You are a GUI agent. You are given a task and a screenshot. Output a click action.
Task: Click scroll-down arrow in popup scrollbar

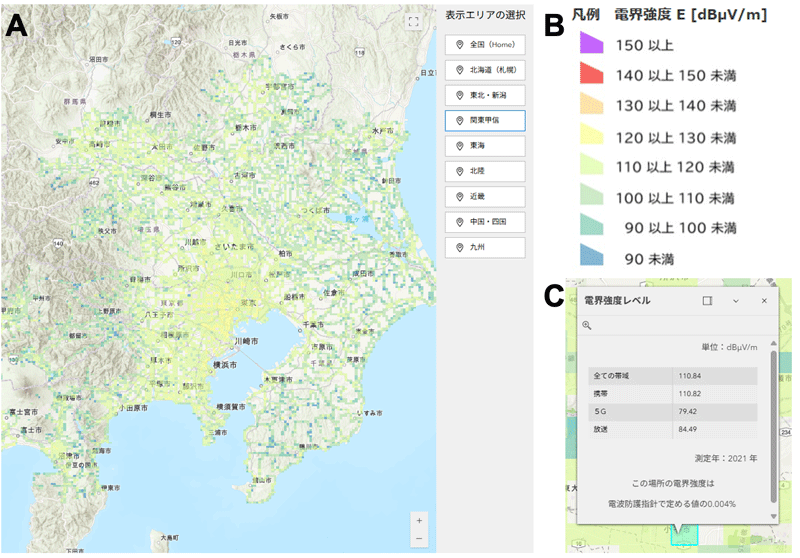click(772, 514)
